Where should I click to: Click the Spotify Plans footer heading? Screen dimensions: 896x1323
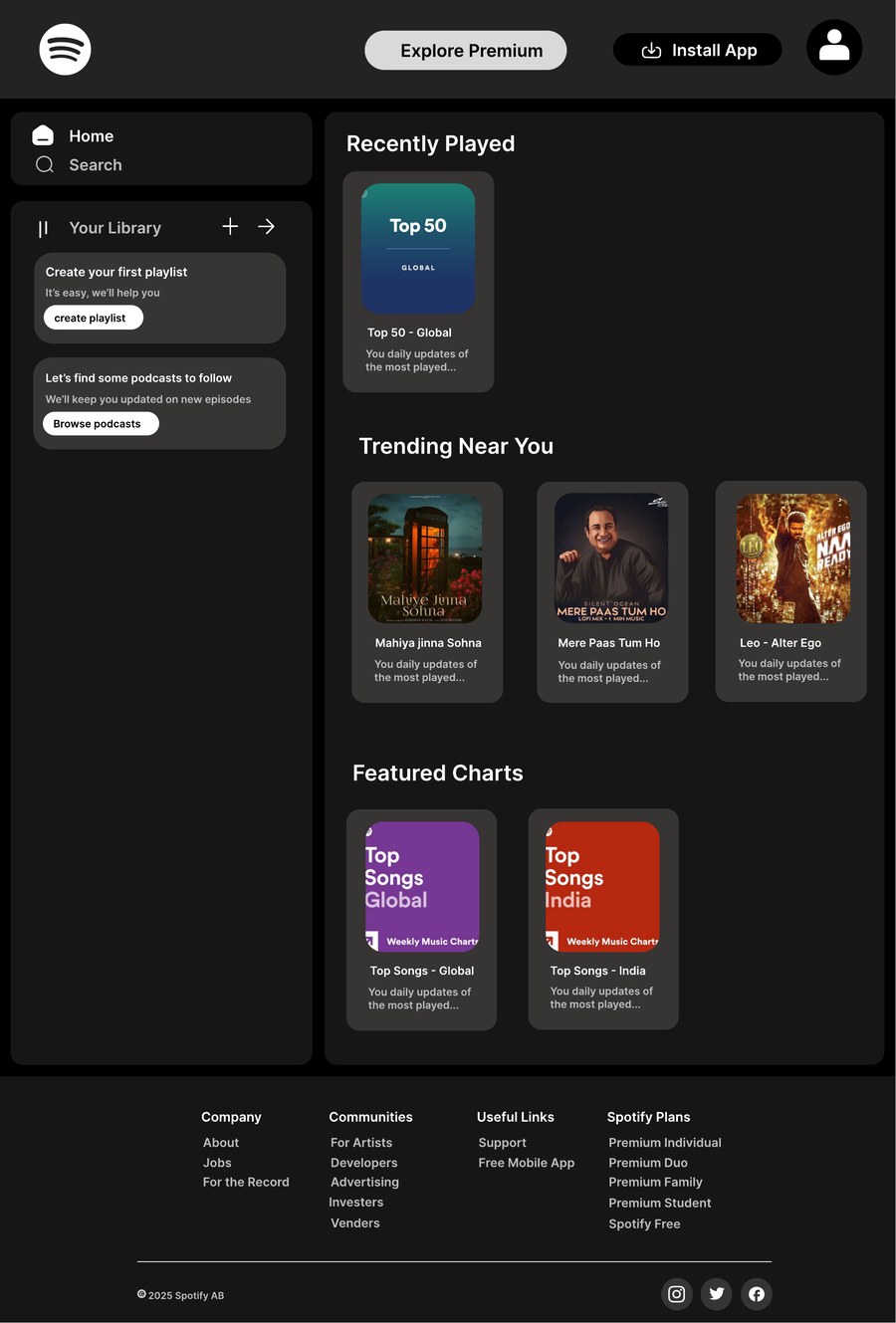(x=649, y=1117)
